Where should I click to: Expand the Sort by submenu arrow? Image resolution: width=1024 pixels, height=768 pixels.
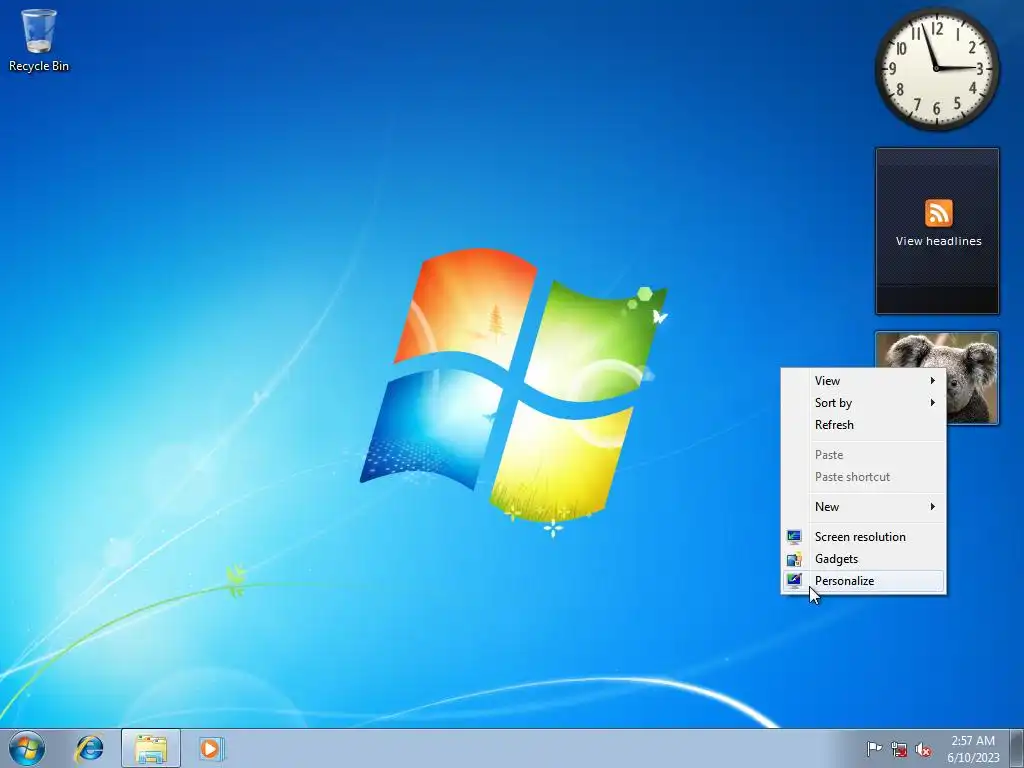[933, 402]
